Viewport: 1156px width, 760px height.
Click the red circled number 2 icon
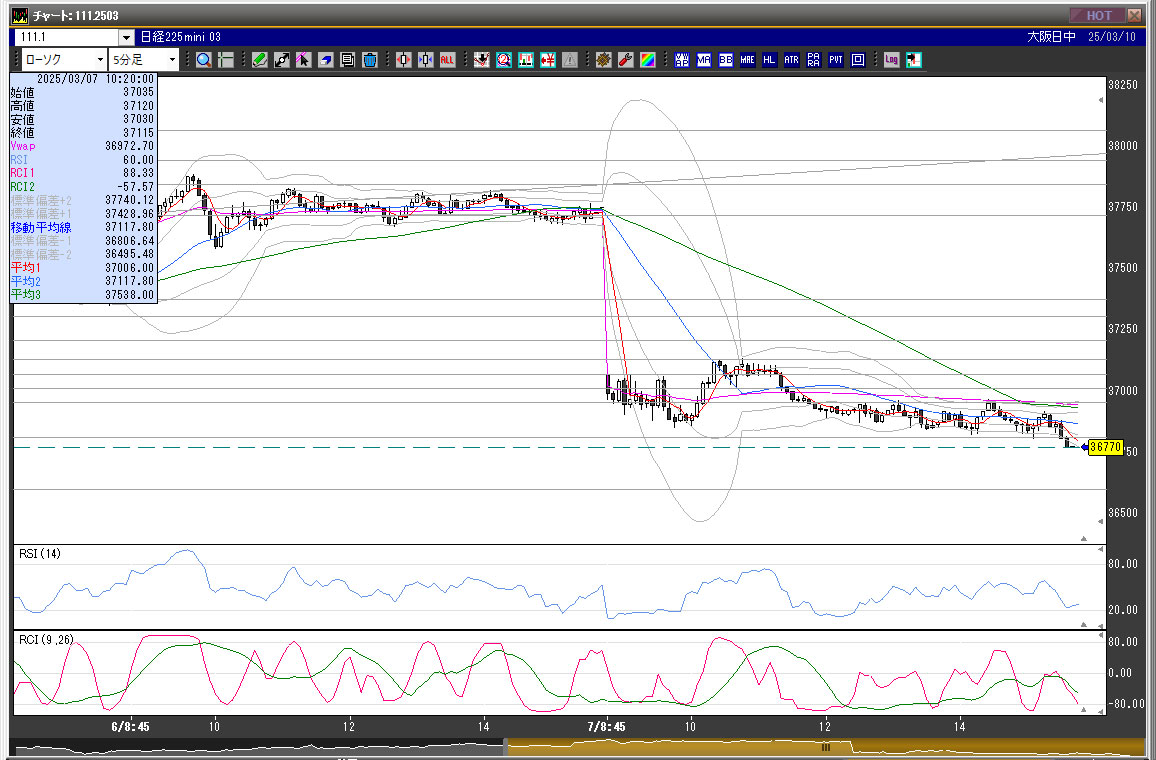pos(504,60)
